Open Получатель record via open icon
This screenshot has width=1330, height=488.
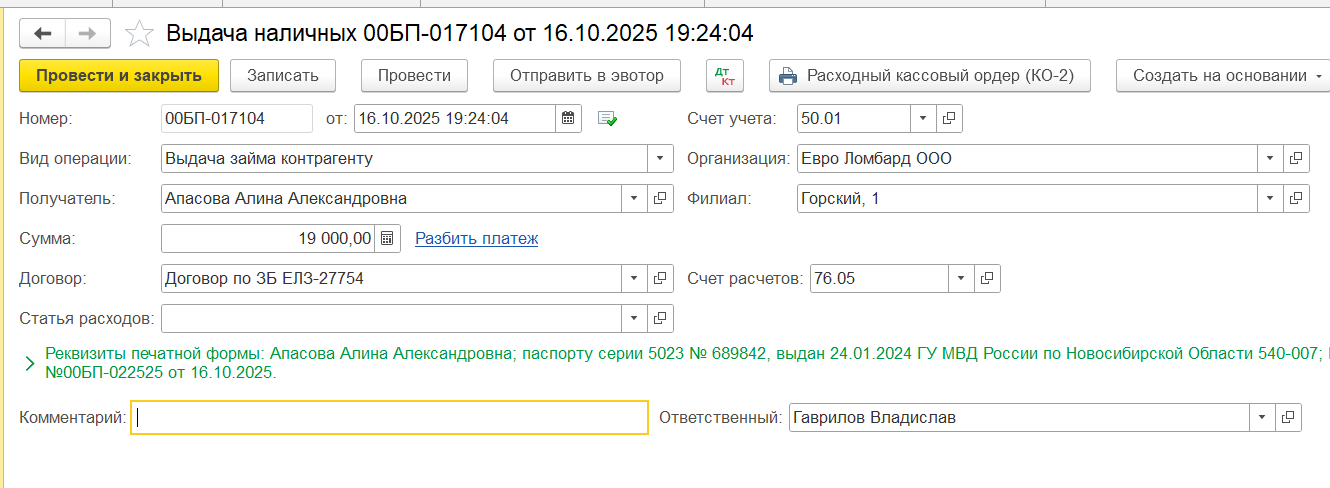660,198
